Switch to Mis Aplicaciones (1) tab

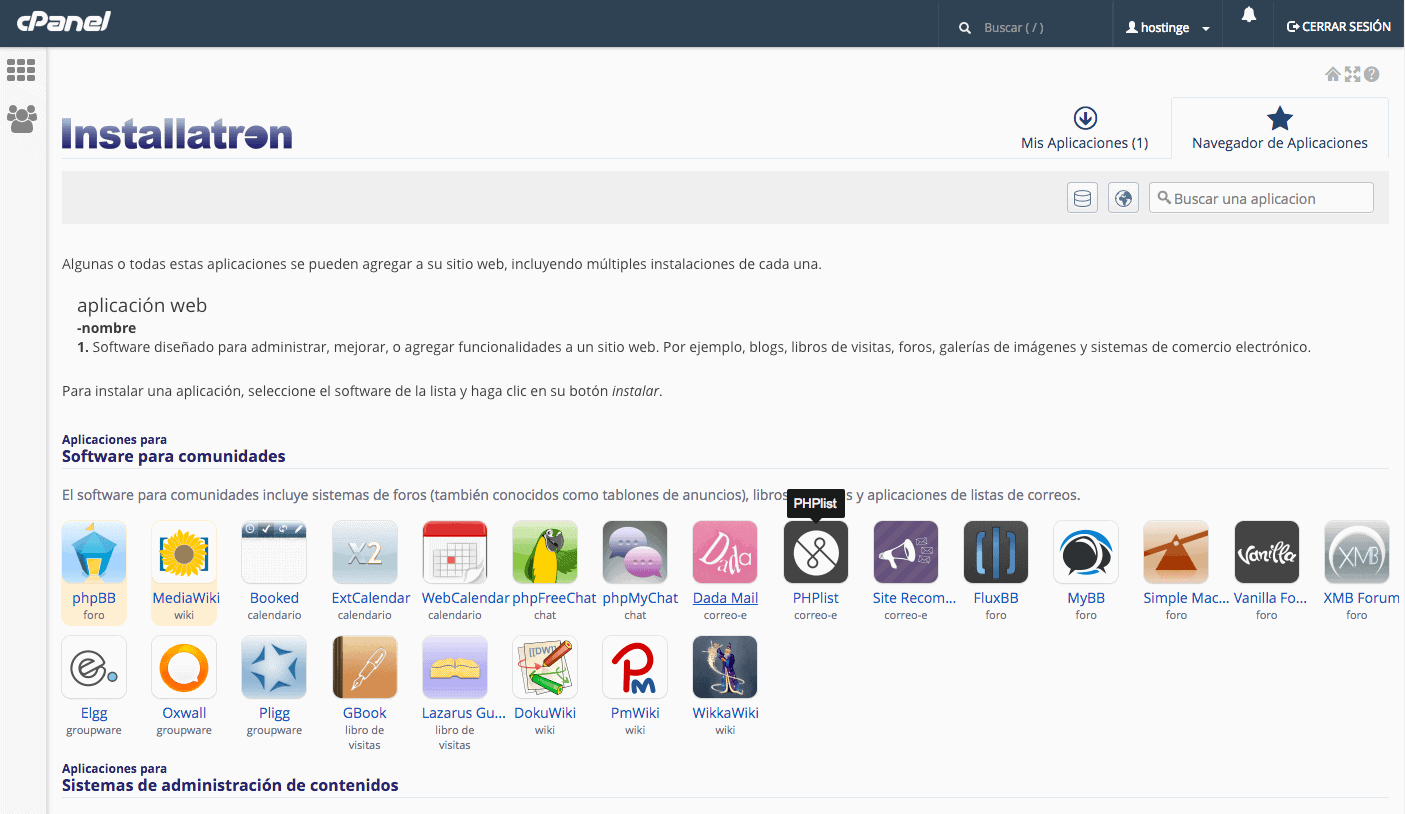[1084, 130]
